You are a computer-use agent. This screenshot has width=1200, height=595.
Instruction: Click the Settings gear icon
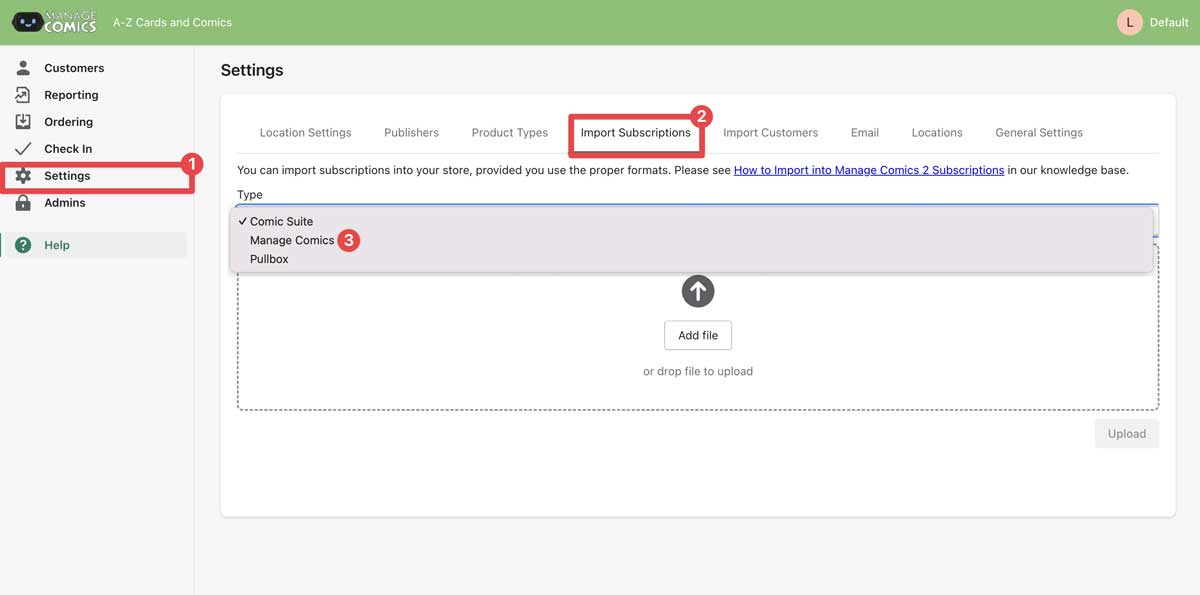point(23,176)
